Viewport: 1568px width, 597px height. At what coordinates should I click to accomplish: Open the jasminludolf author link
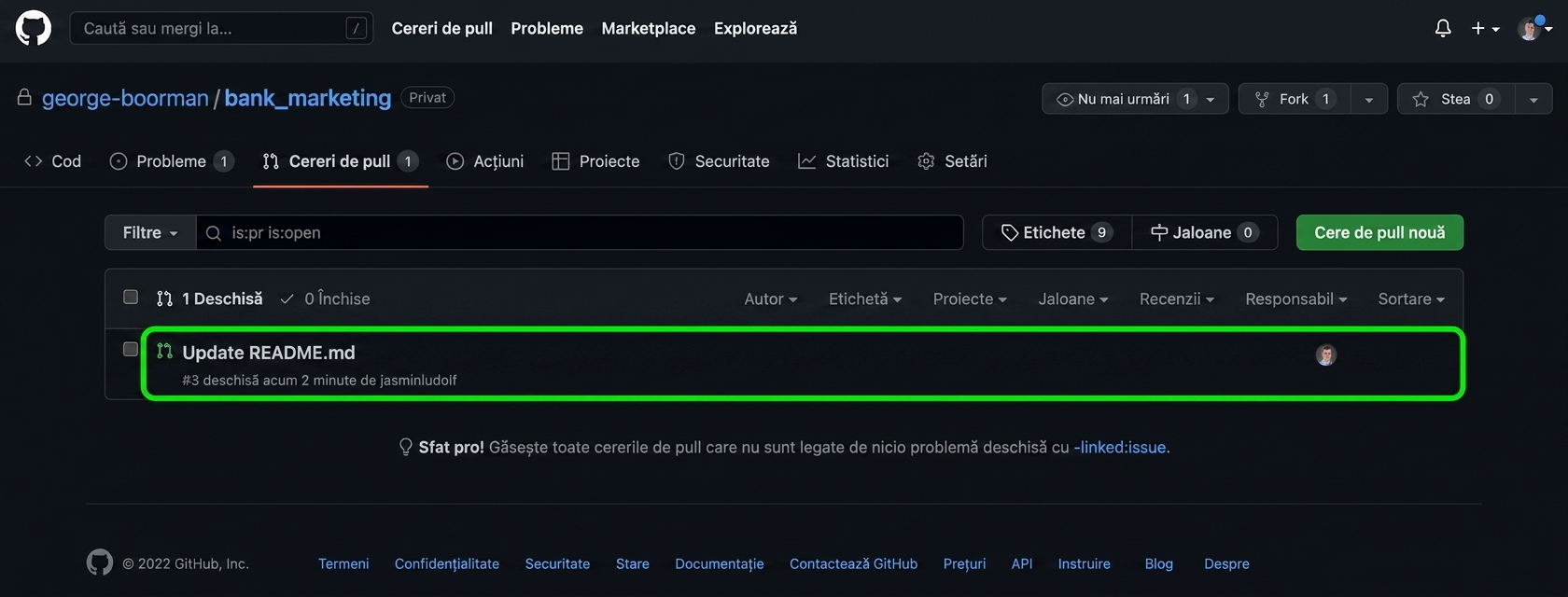[418, 380]
